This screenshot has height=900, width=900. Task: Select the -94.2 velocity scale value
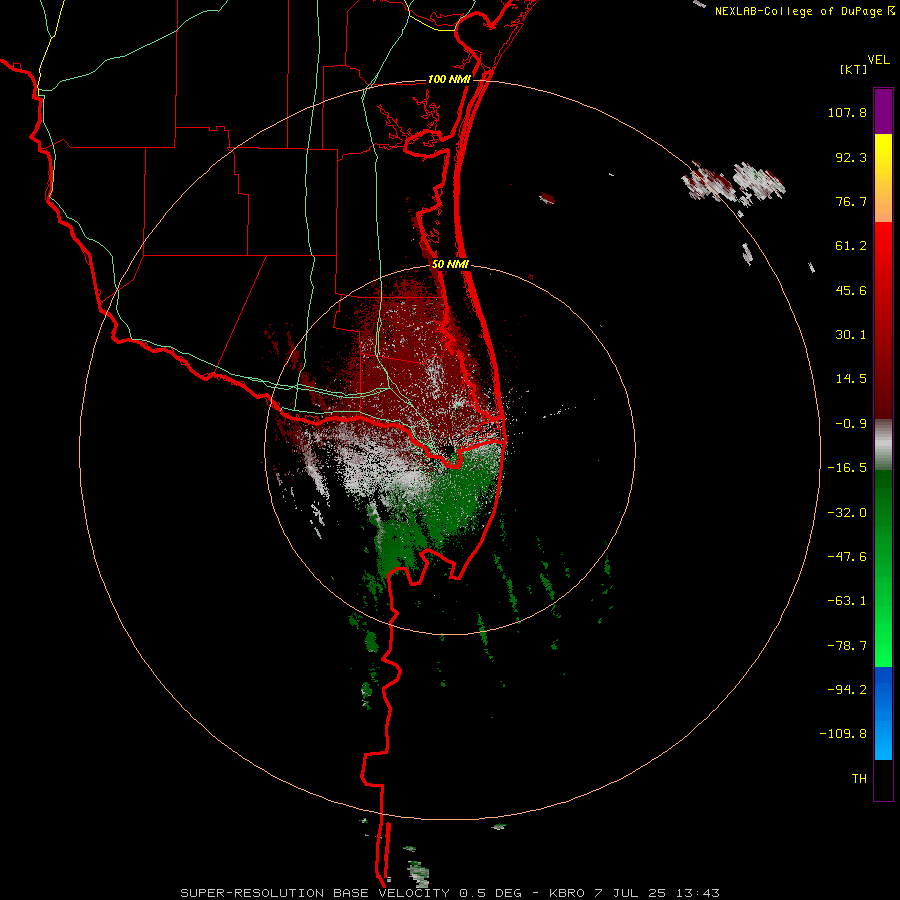tap(847, 690)
